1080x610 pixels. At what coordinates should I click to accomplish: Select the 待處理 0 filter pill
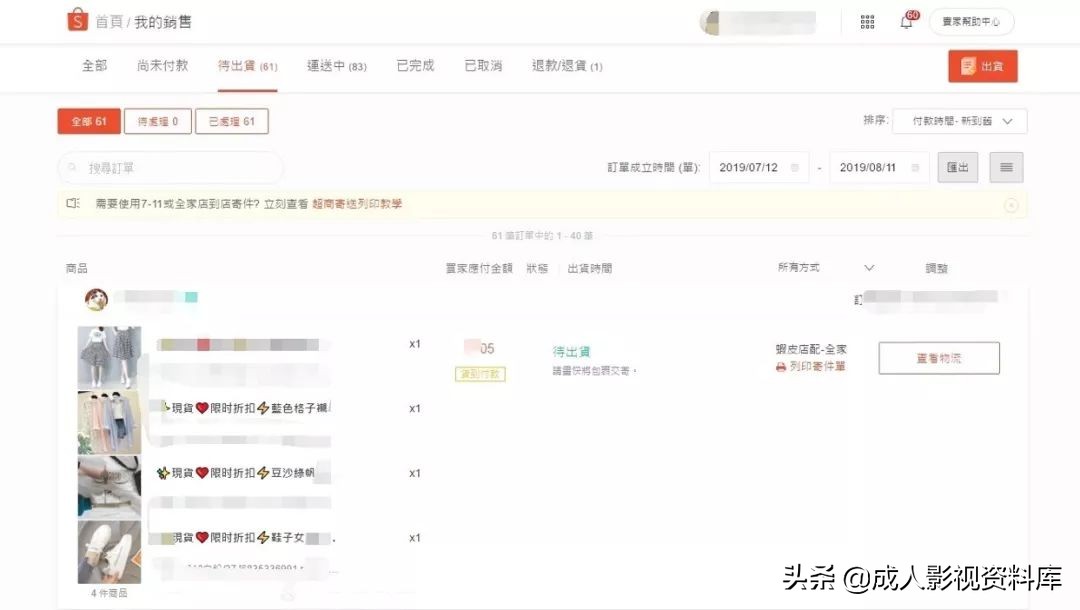[x=156, y=120]
